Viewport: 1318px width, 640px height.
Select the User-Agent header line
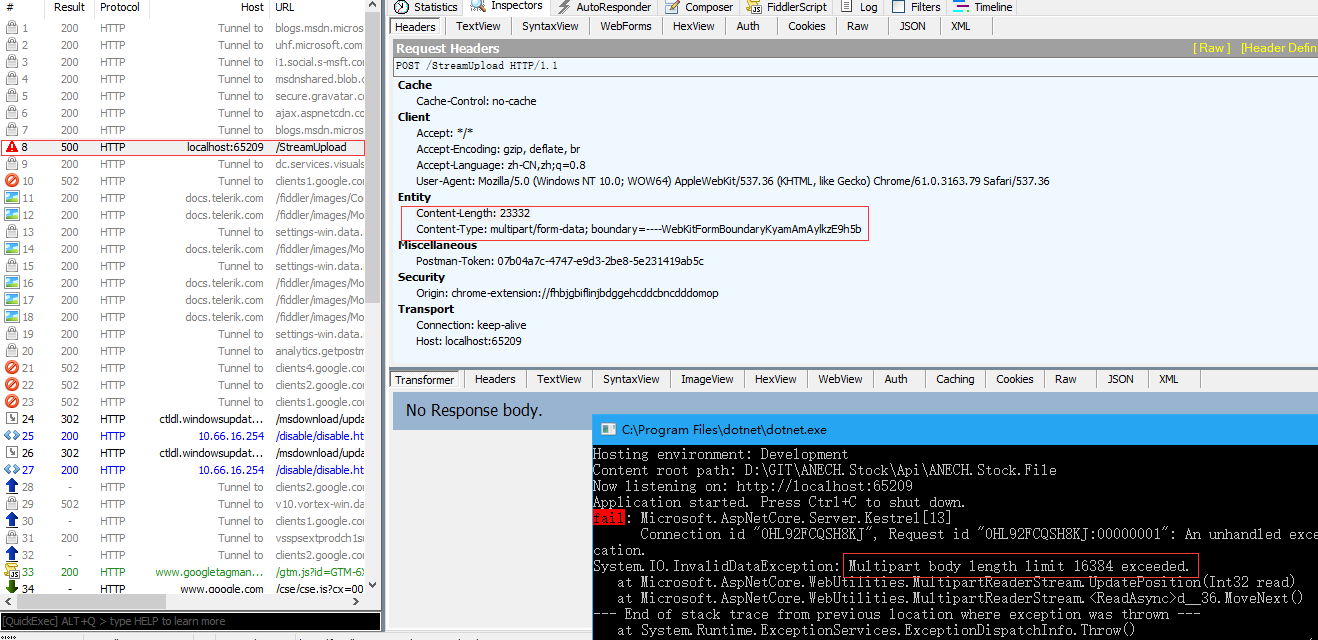pyautogui.click(x=733, y=181)
